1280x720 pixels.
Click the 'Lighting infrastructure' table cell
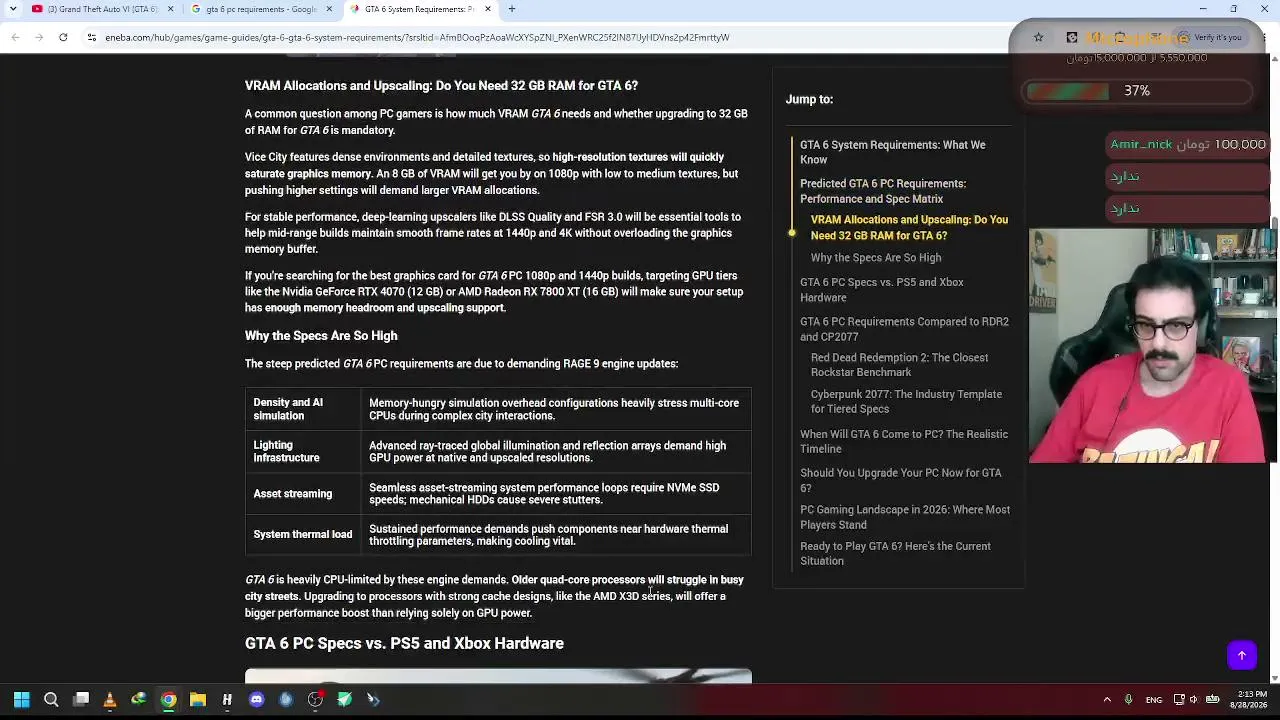303,452
